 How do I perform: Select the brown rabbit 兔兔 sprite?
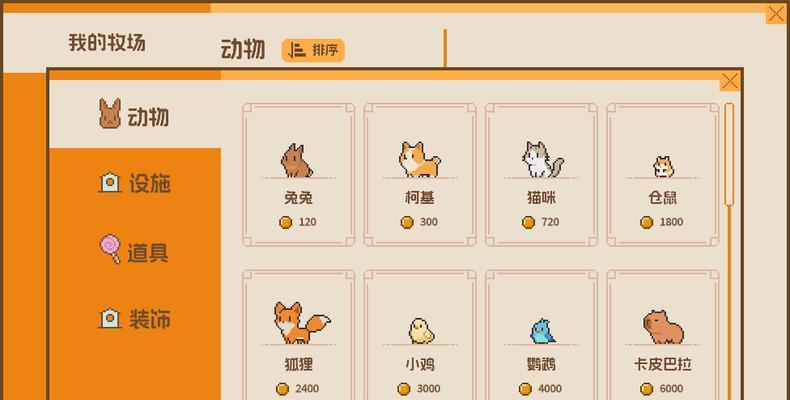296,161
